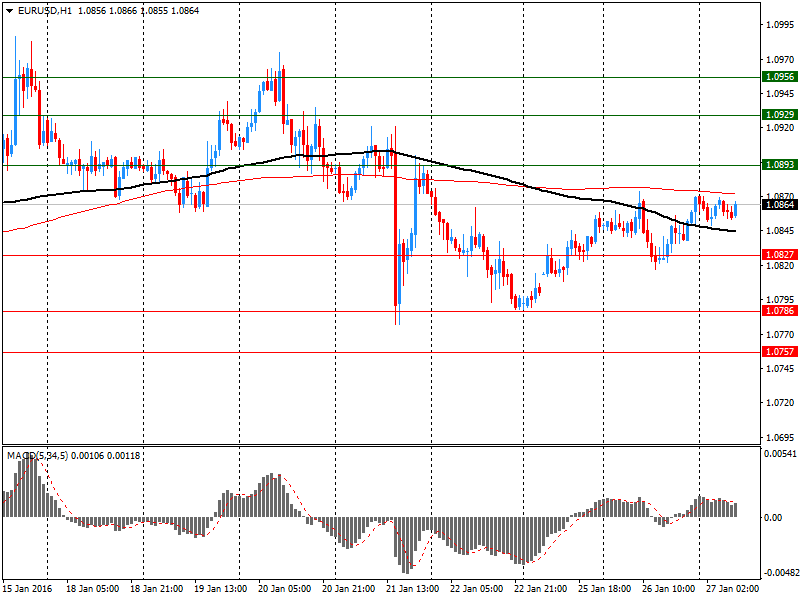800x600 pixels.
Task: Click the green 1.0893 level tag
Action: coord(779,165)
